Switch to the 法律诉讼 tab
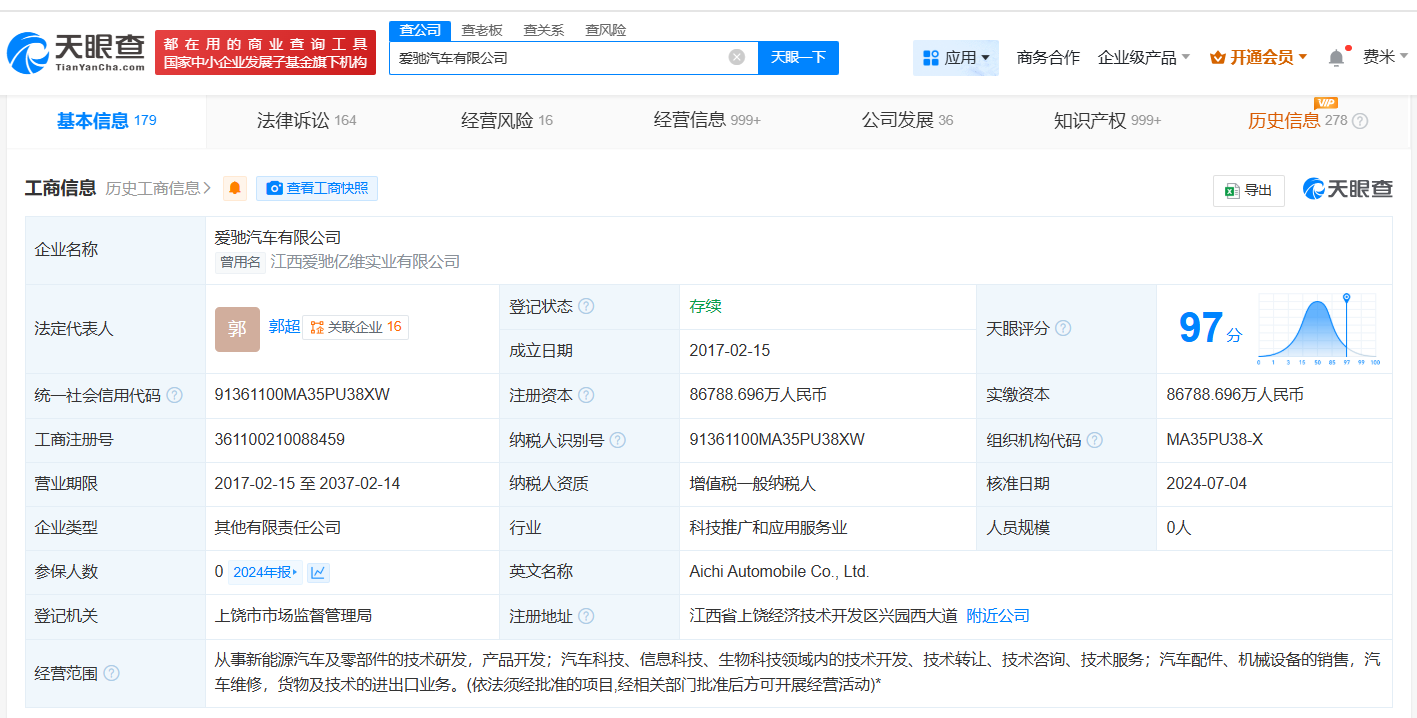The image size is (1417, 718). (306, 121)
